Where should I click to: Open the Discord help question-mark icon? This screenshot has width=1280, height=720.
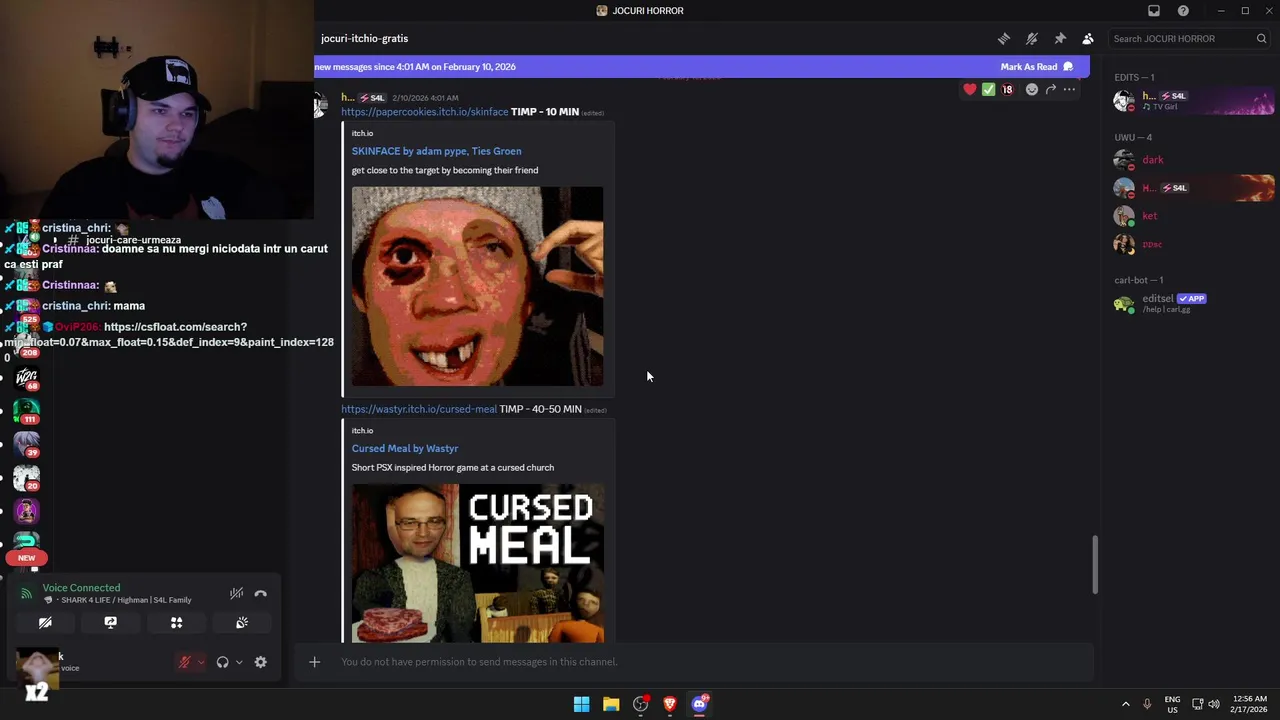[x=1184, y=11]
